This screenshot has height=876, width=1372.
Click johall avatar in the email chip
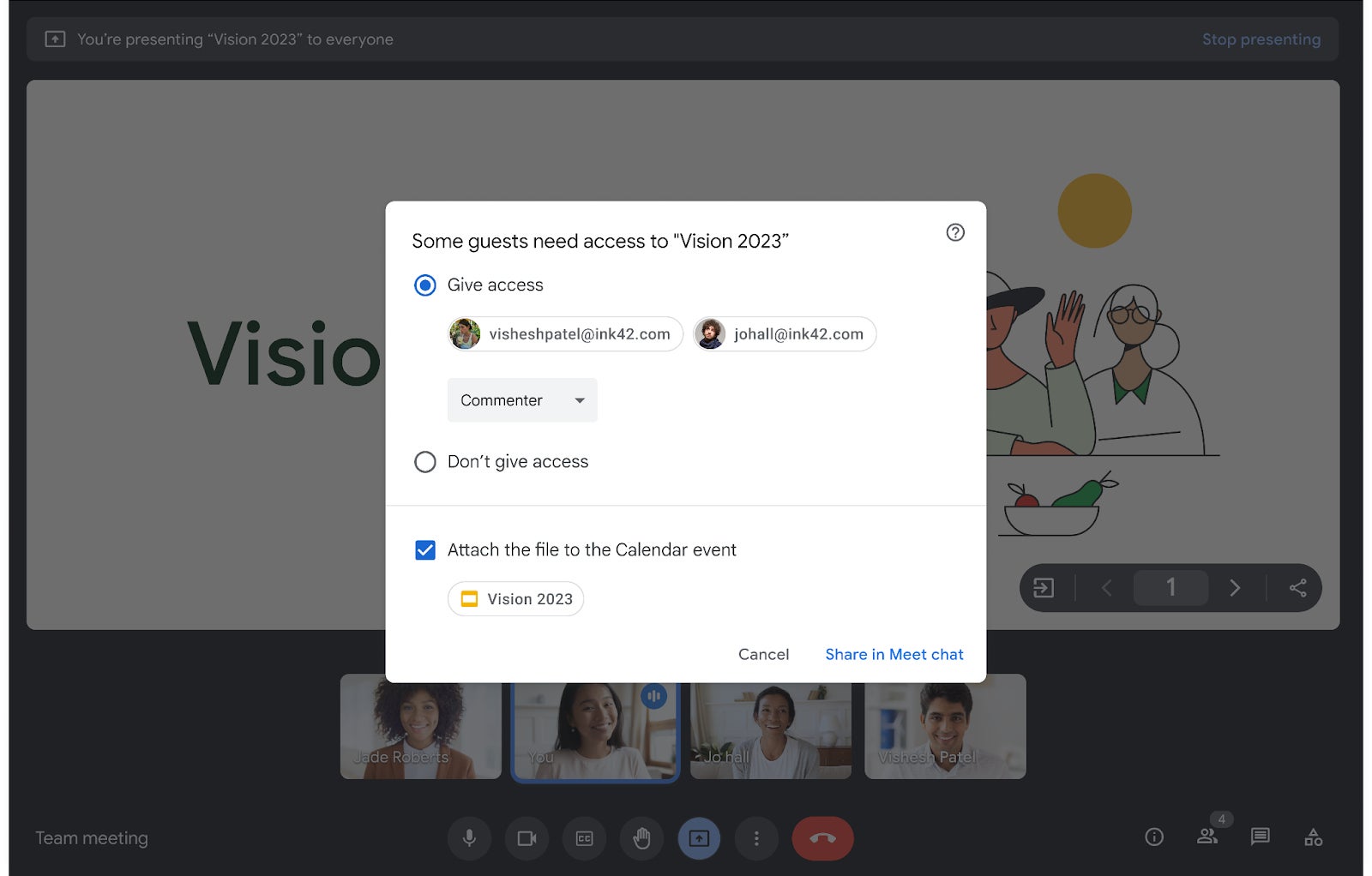[x=710, y=333]
